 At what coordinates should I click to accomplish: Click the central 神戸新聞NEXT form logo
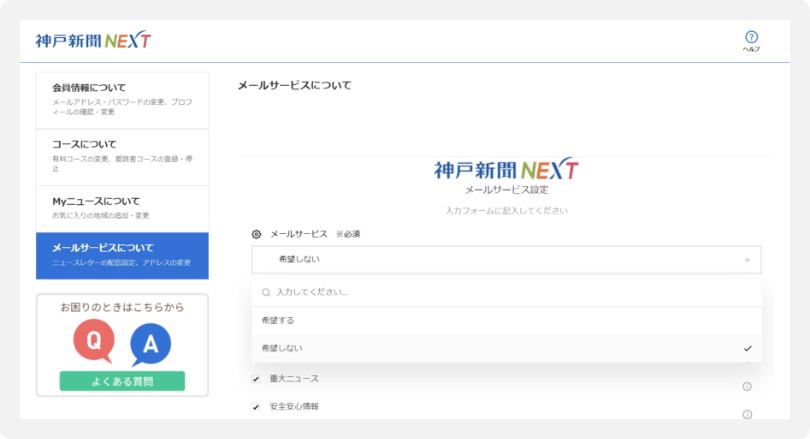[x=506, y=169]
